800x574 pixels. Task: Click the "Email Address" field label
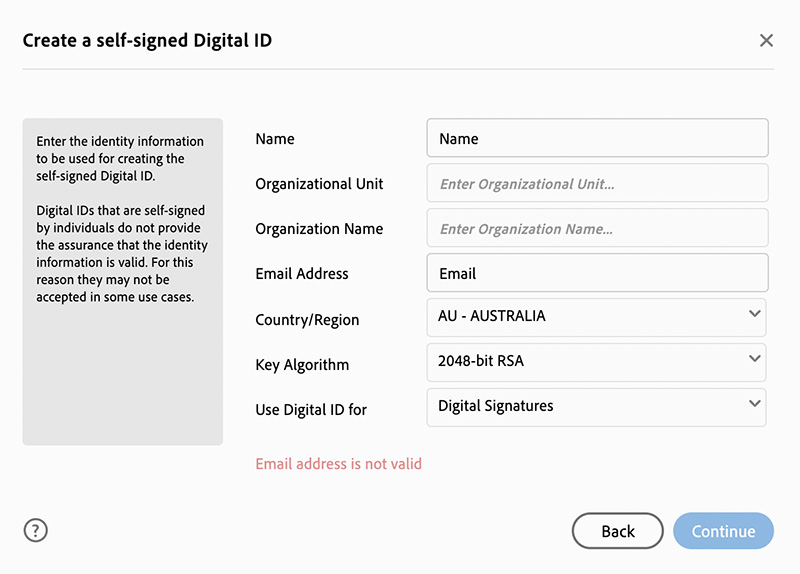click(302, 274)
